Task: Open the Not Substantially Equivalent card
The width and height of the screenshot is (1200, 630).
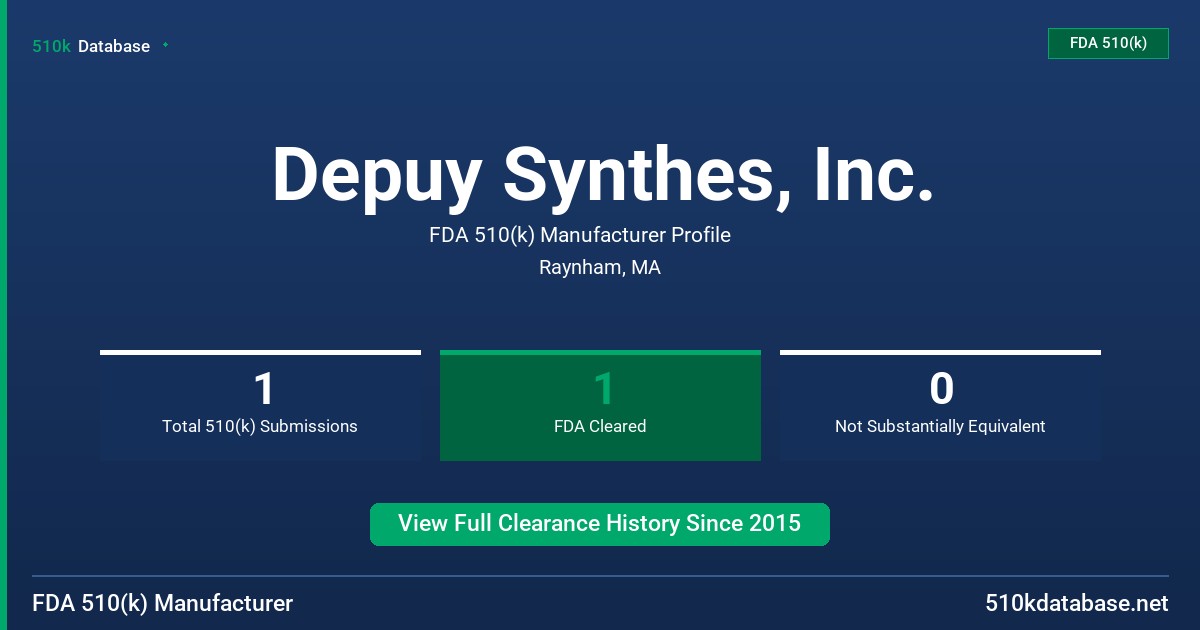Action: click(940, 406)
